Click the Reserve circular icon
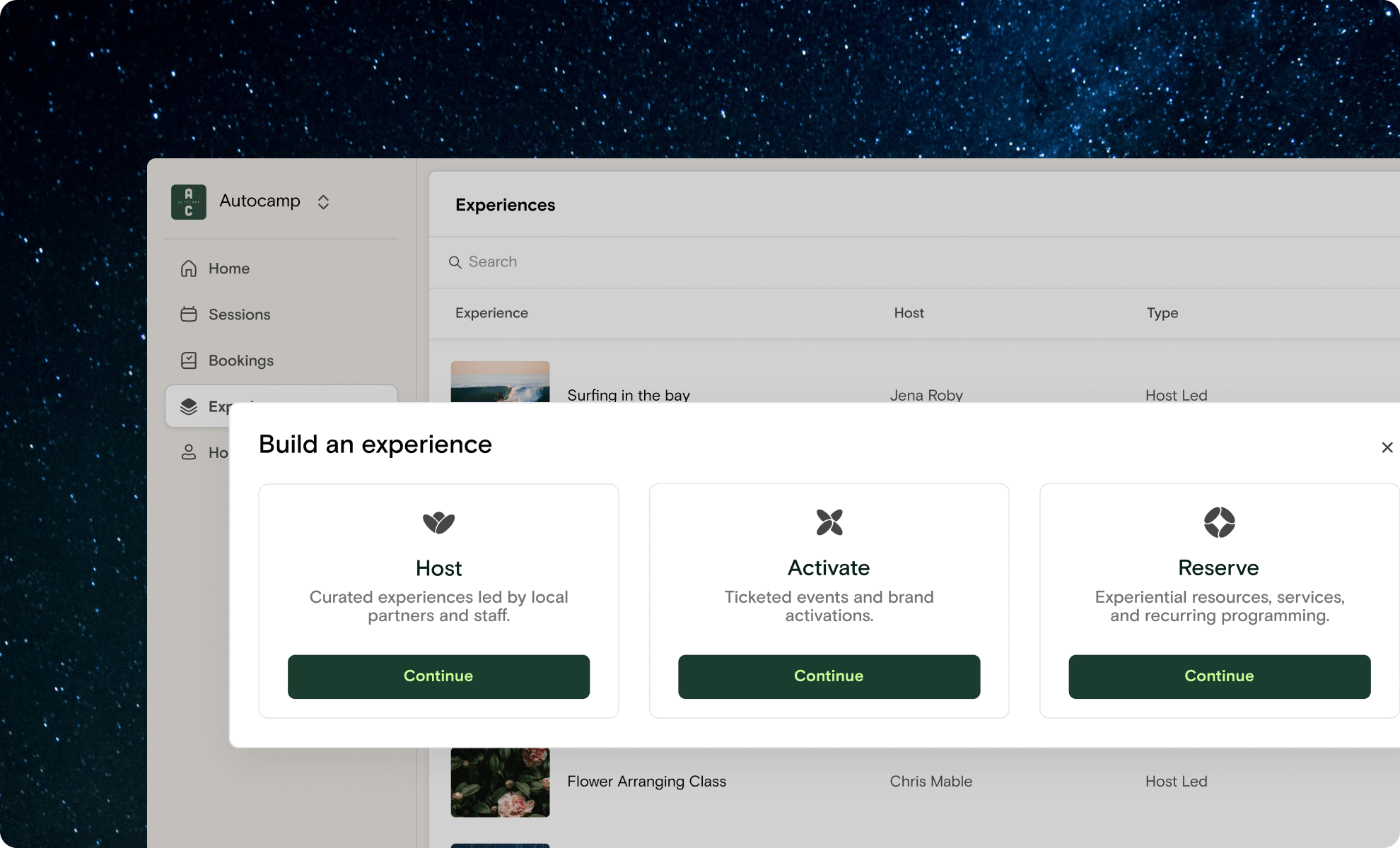The width and height of the screenshot is (1400, 848). tap(1219, 523)
